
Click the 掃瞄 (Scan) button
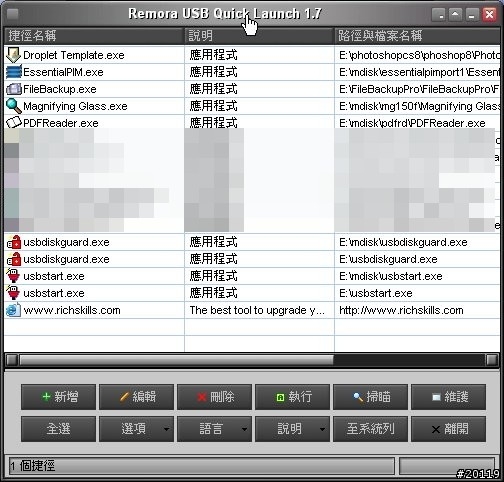370,397
